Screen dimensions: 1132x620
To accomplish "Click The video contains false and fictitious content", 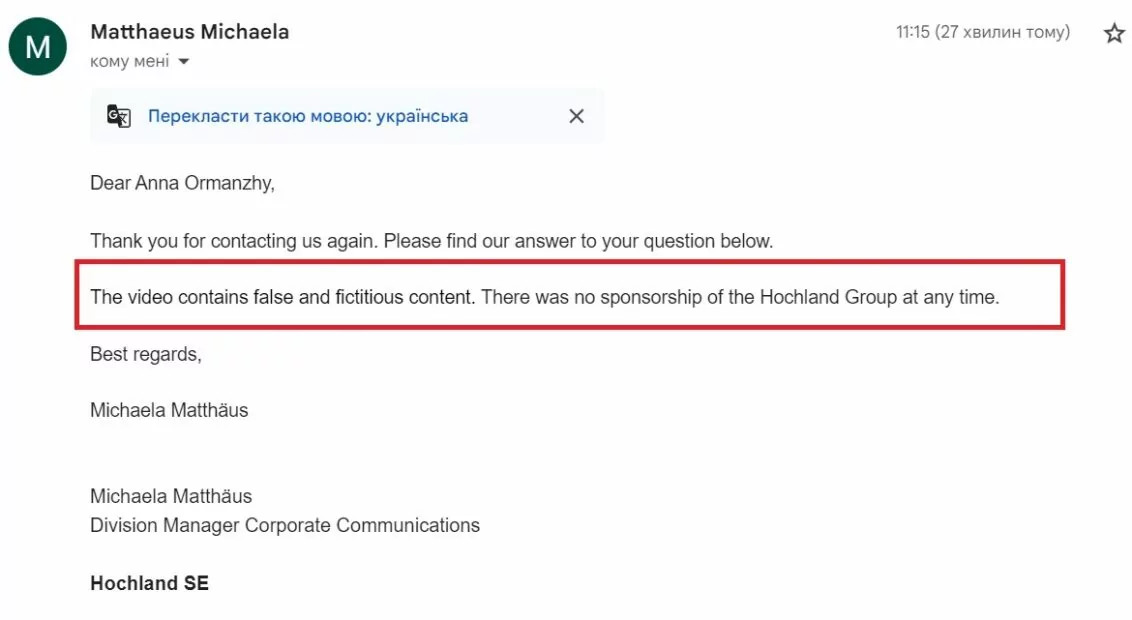I will click(x=283, y=297).
